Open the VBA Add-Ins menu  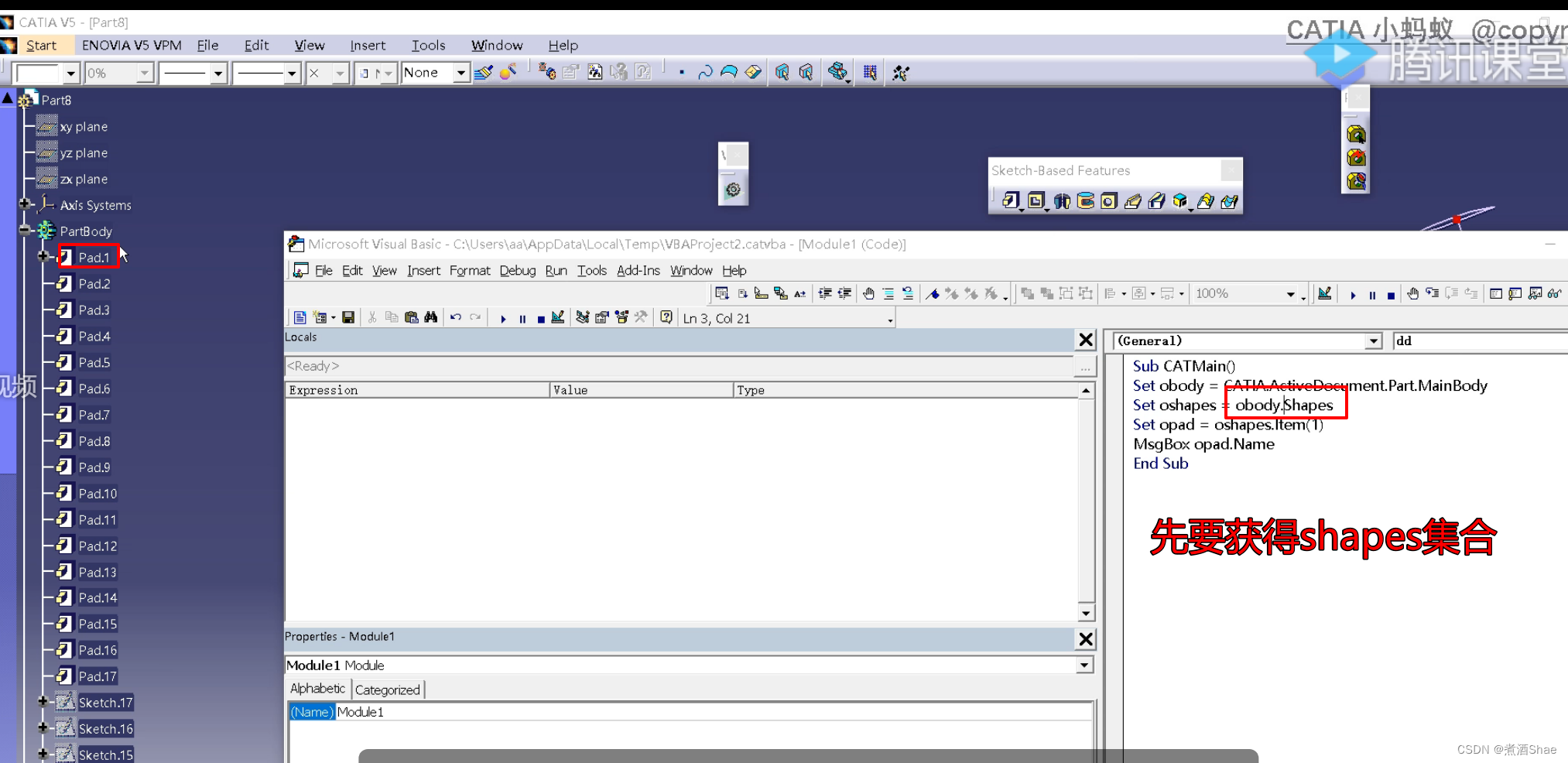638,270
